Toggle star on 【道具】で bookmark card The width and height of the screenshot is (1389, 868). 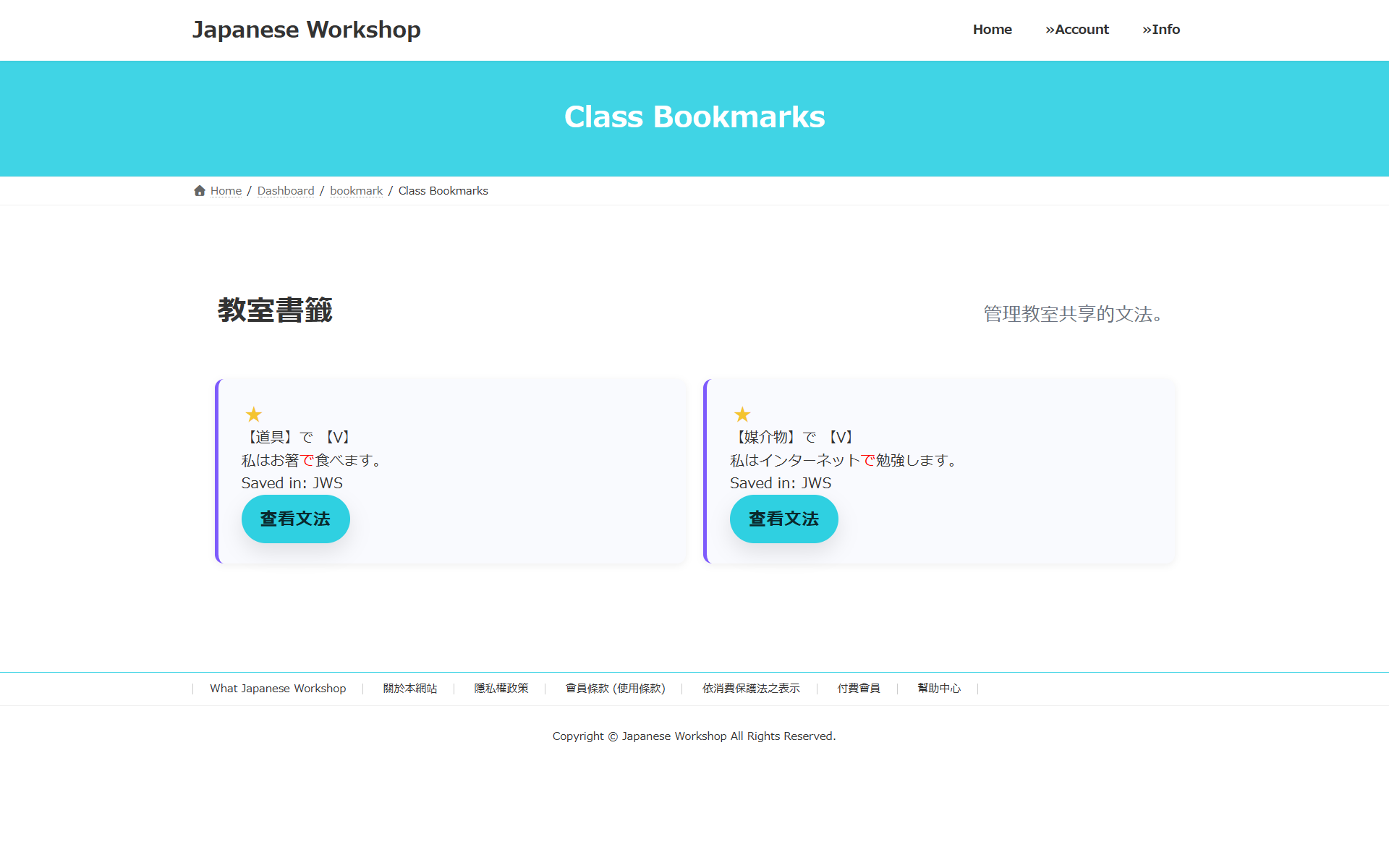point(253,414)
